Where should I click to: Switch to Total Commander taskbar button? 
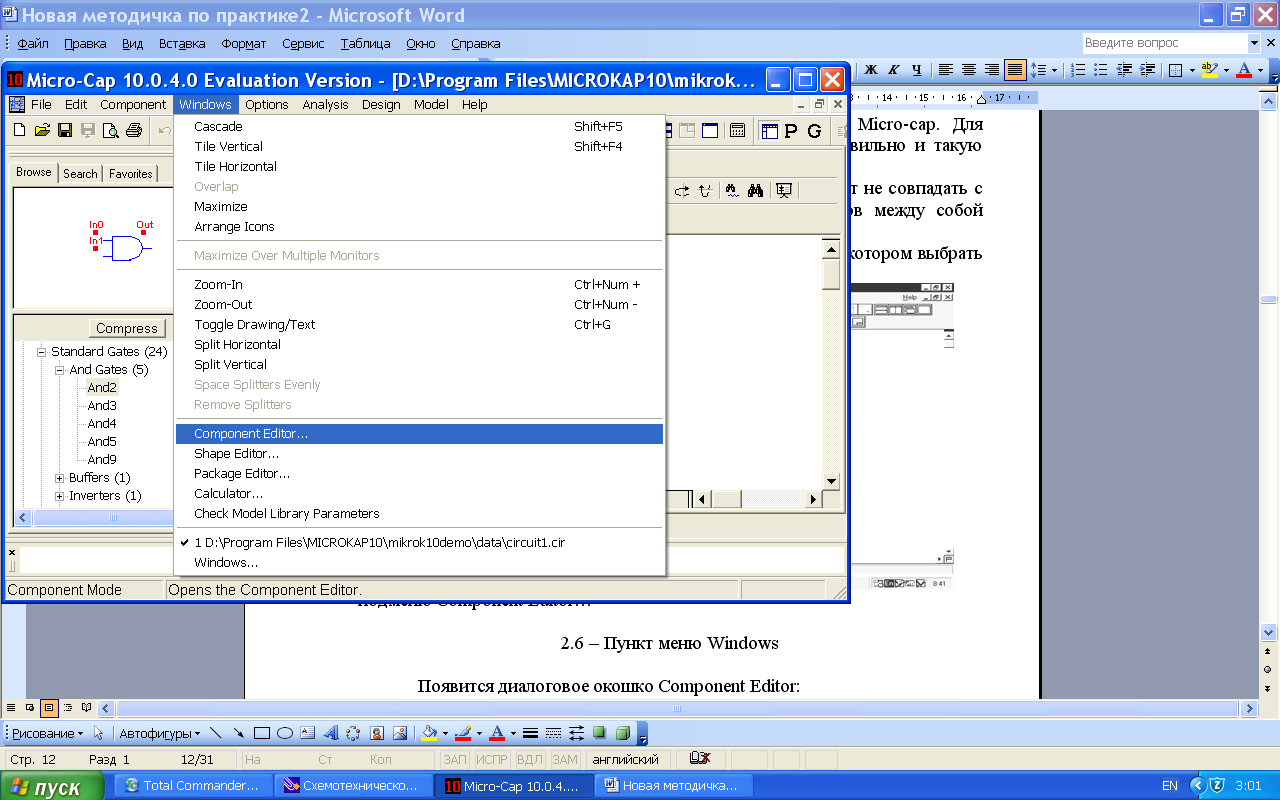click(194, 786)
